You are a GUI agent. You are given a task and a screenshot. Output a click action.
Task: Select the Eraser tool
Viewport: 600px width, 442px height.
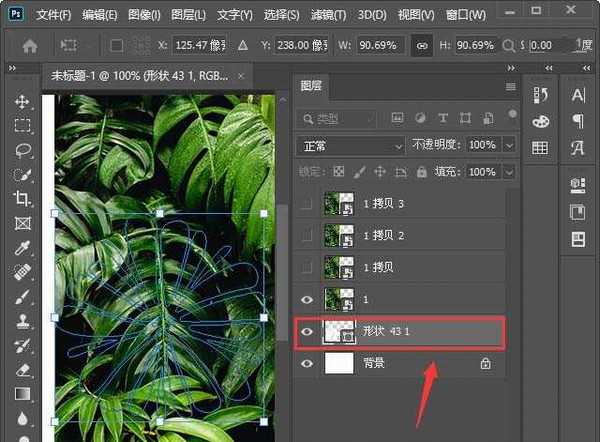point(22,369)
